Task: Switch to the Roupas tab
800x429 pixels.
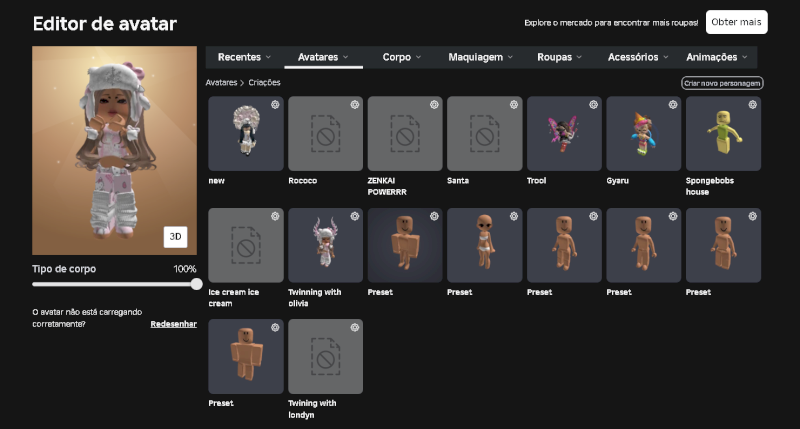Action: pos(559,57)
